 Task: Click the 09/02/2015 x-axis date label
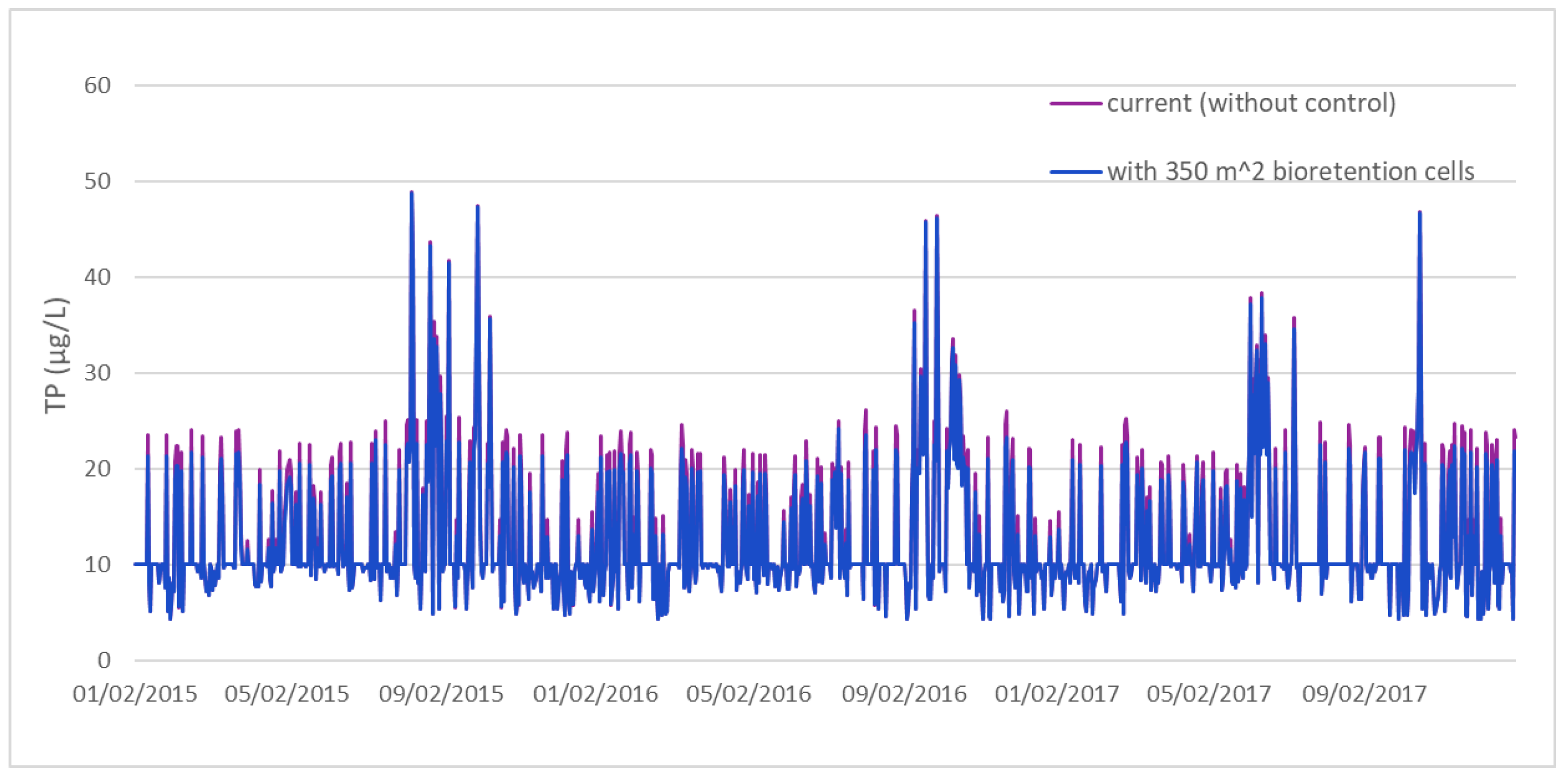pyautogui.click(x=441, y=694)
